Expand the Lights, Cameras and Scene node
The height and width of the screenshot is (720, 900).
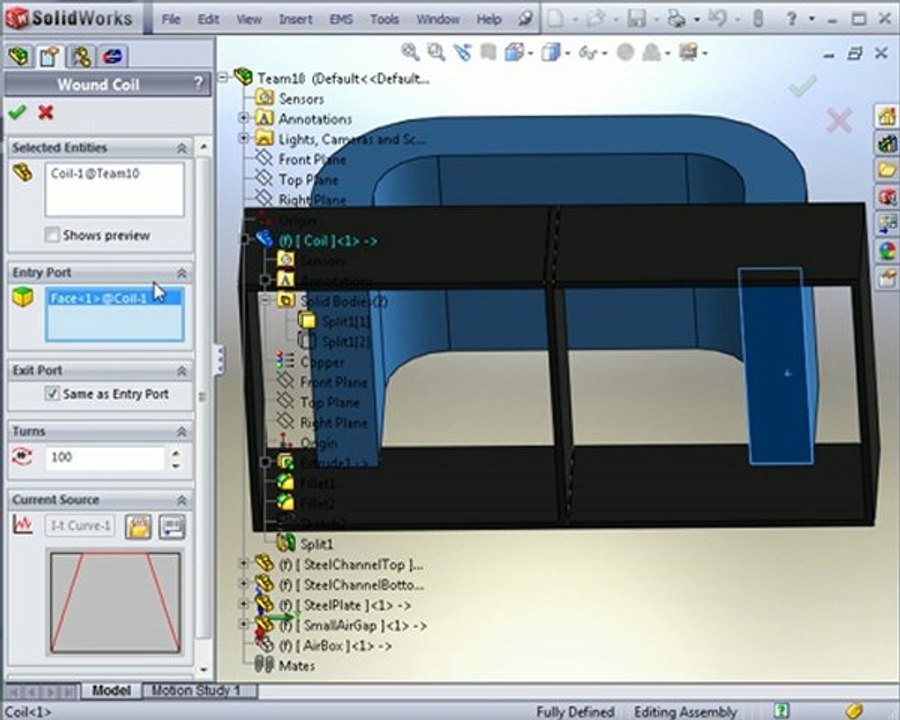pos(243,138)
